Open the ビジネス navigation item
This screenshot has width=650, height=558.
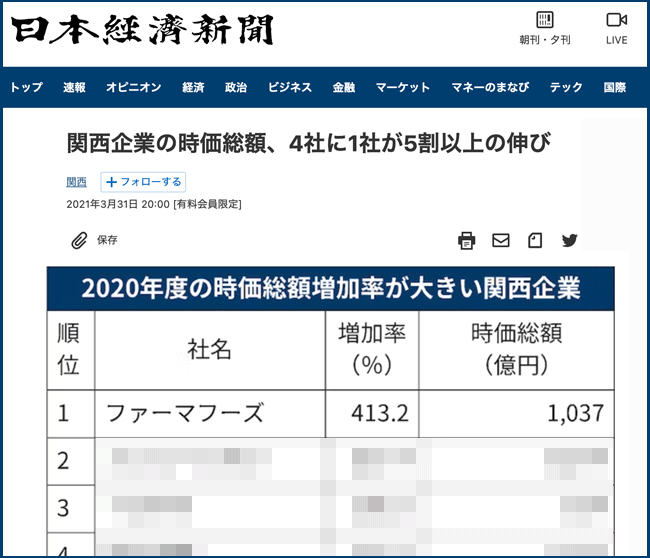[290, 88]
